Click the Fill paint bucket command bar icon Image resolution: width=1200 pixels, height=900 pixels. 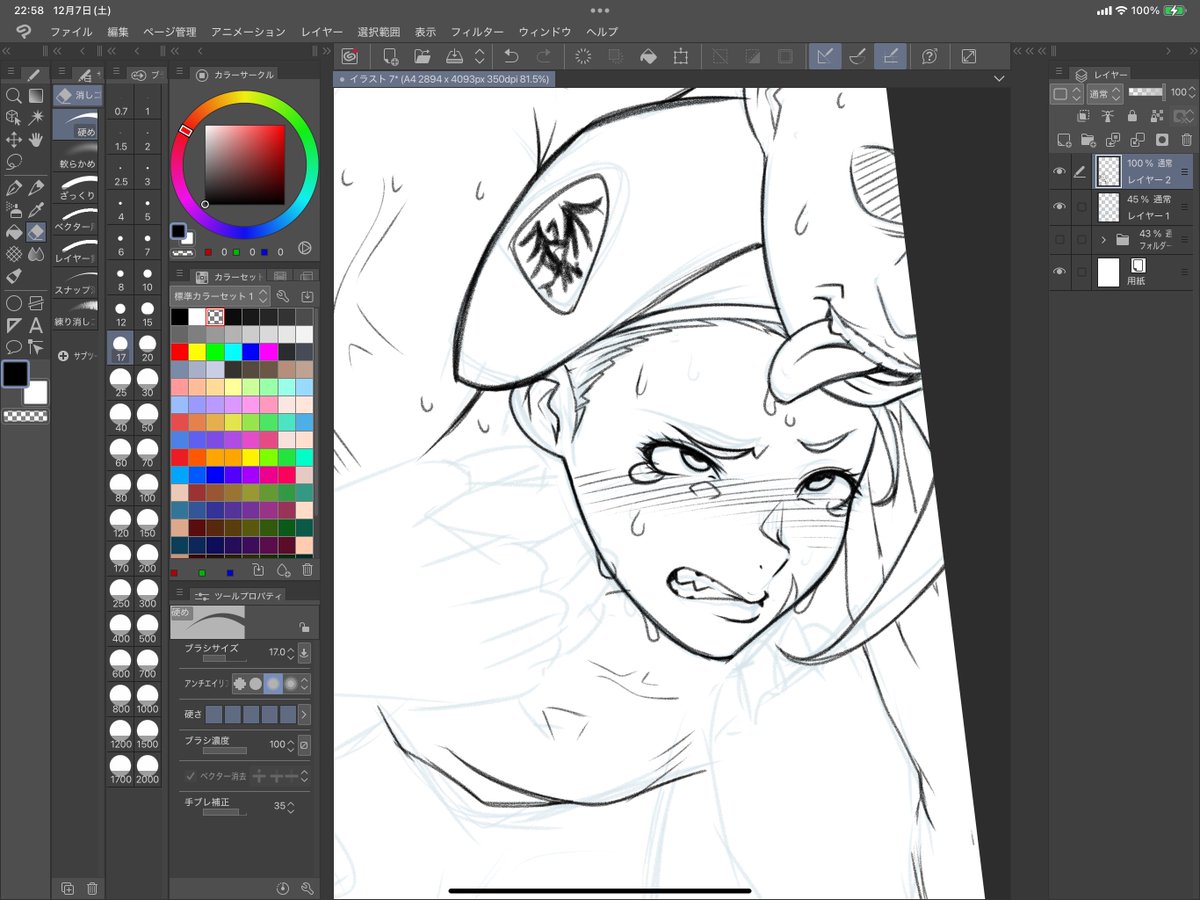tap(648, 56)
